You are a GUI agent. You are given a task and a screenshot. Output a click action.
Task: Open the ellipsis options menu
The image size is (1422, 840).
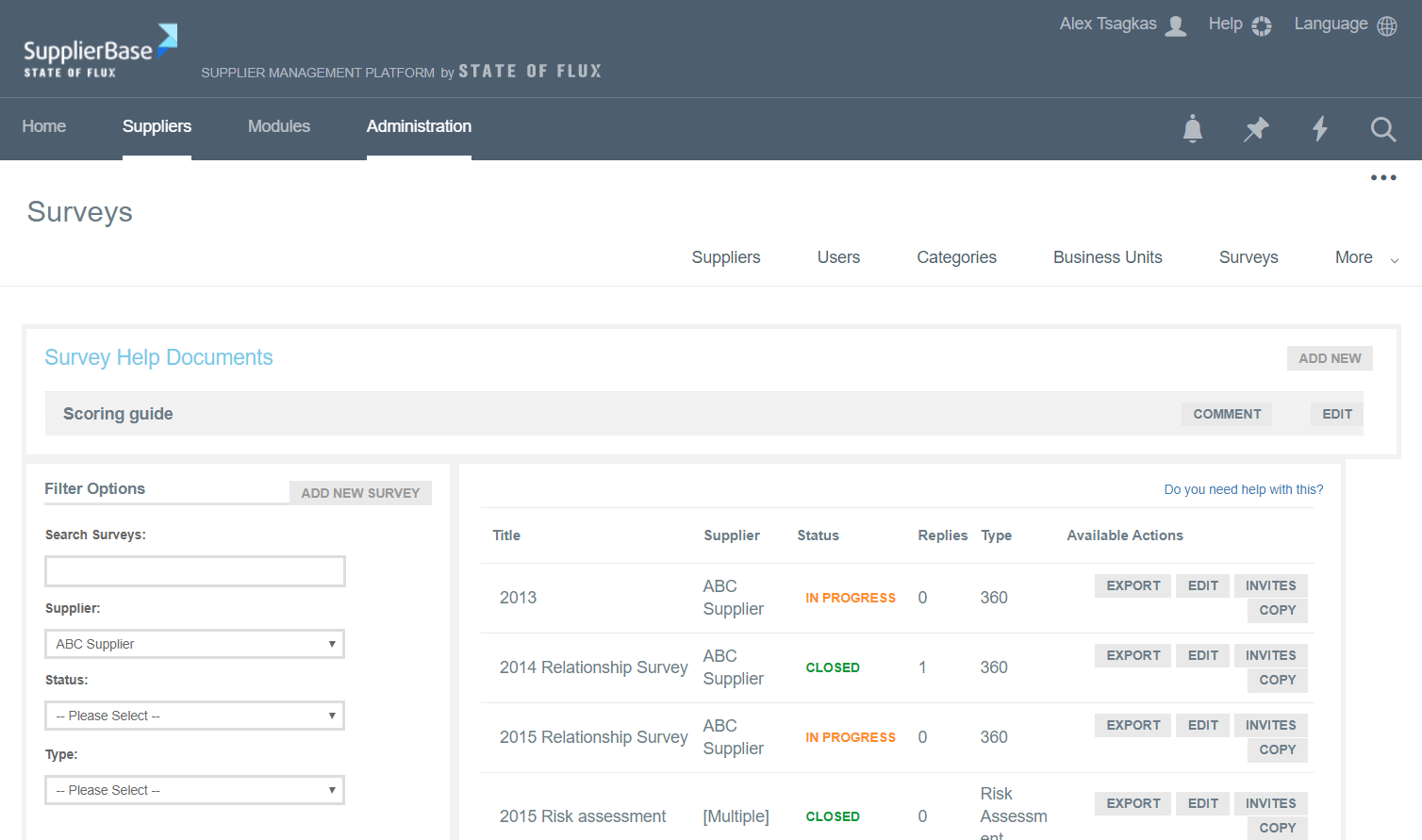coord(1383,177)
